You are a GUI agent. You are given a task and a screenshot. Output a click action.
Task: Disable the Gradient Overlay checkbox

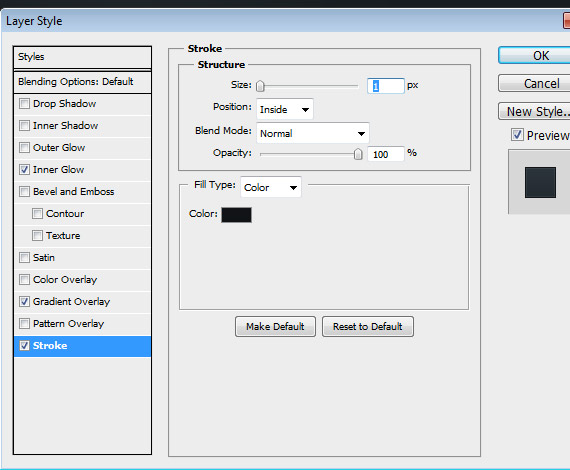click(x=24, y=302)
